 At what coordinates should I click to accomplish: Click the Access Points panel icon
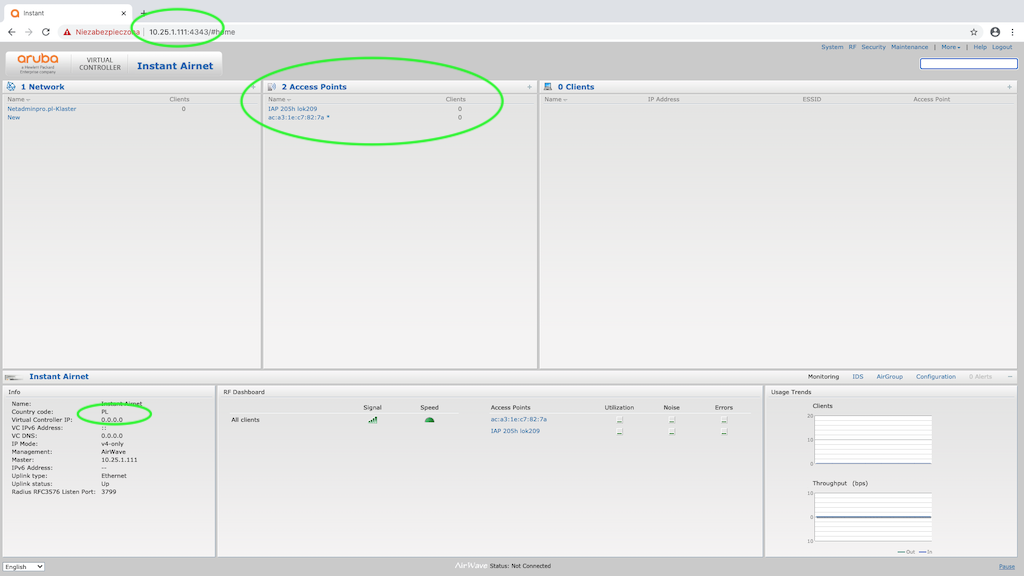point(272,87)
